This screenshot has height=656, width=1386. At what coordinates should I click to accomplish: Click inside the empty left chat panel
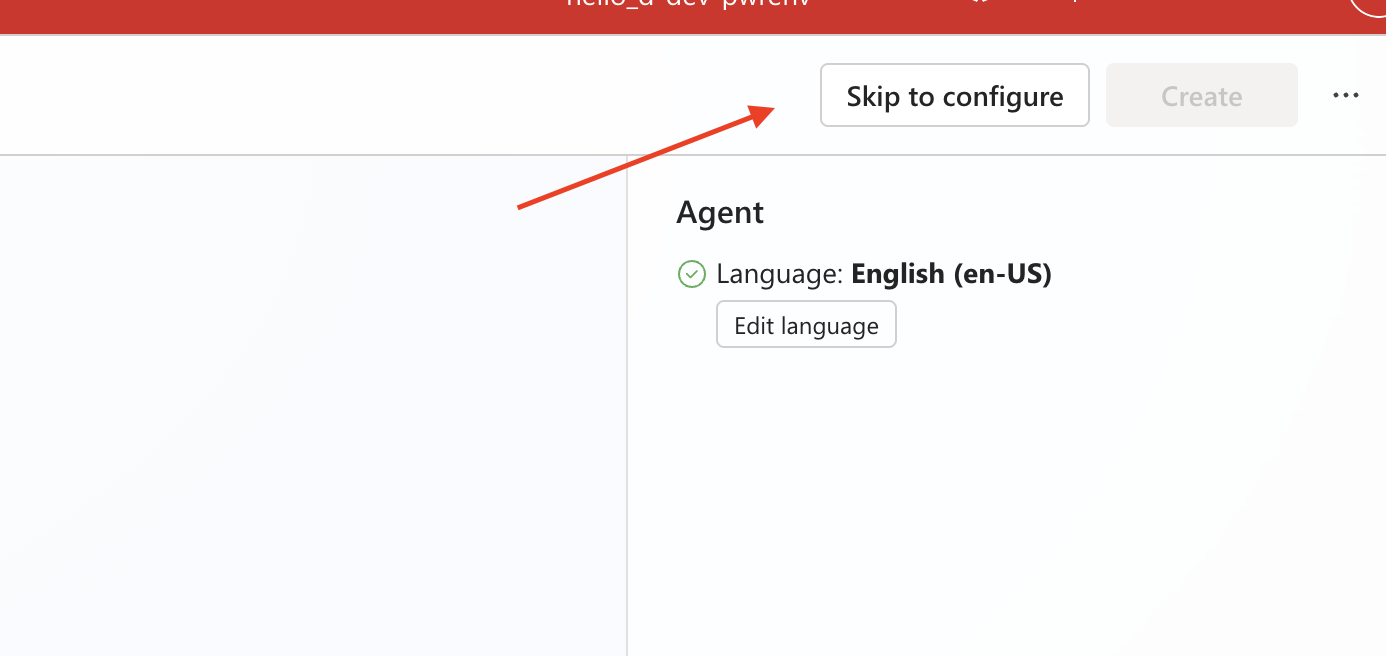pos(313,405)
